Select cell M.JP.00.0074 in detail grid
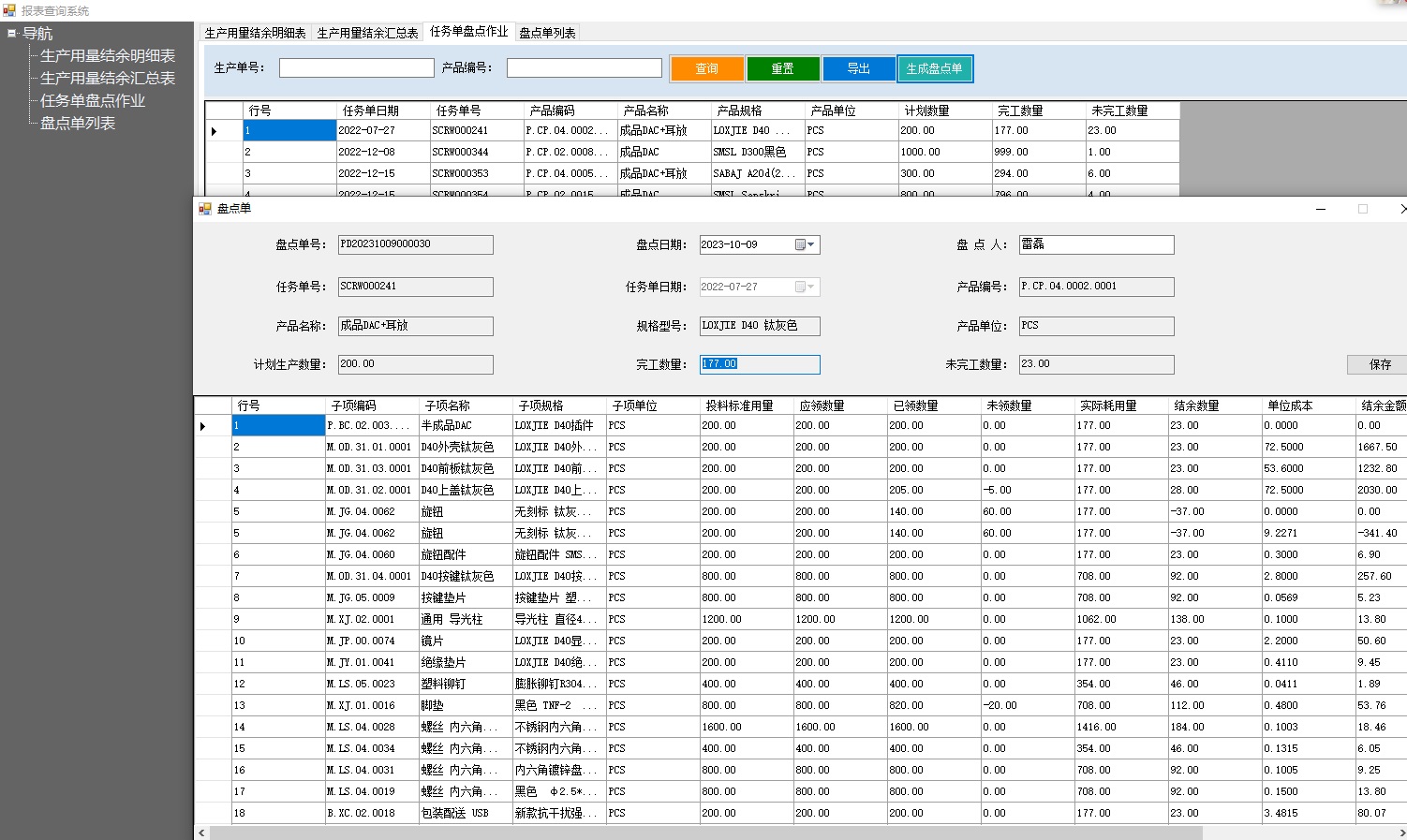 click(372, 641)
